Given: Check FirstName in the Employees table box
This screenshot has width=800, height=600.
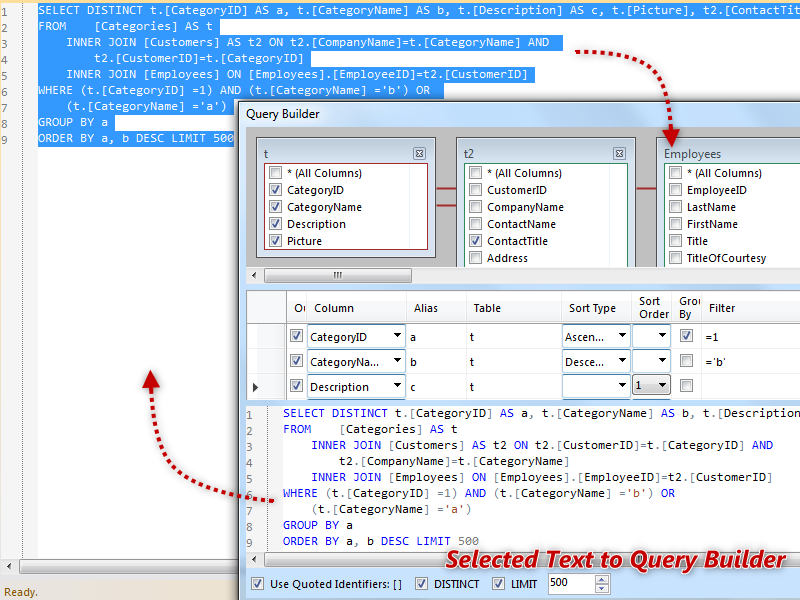Looking at the screenshot, I should pyautogui.click(x=676, y=224).
